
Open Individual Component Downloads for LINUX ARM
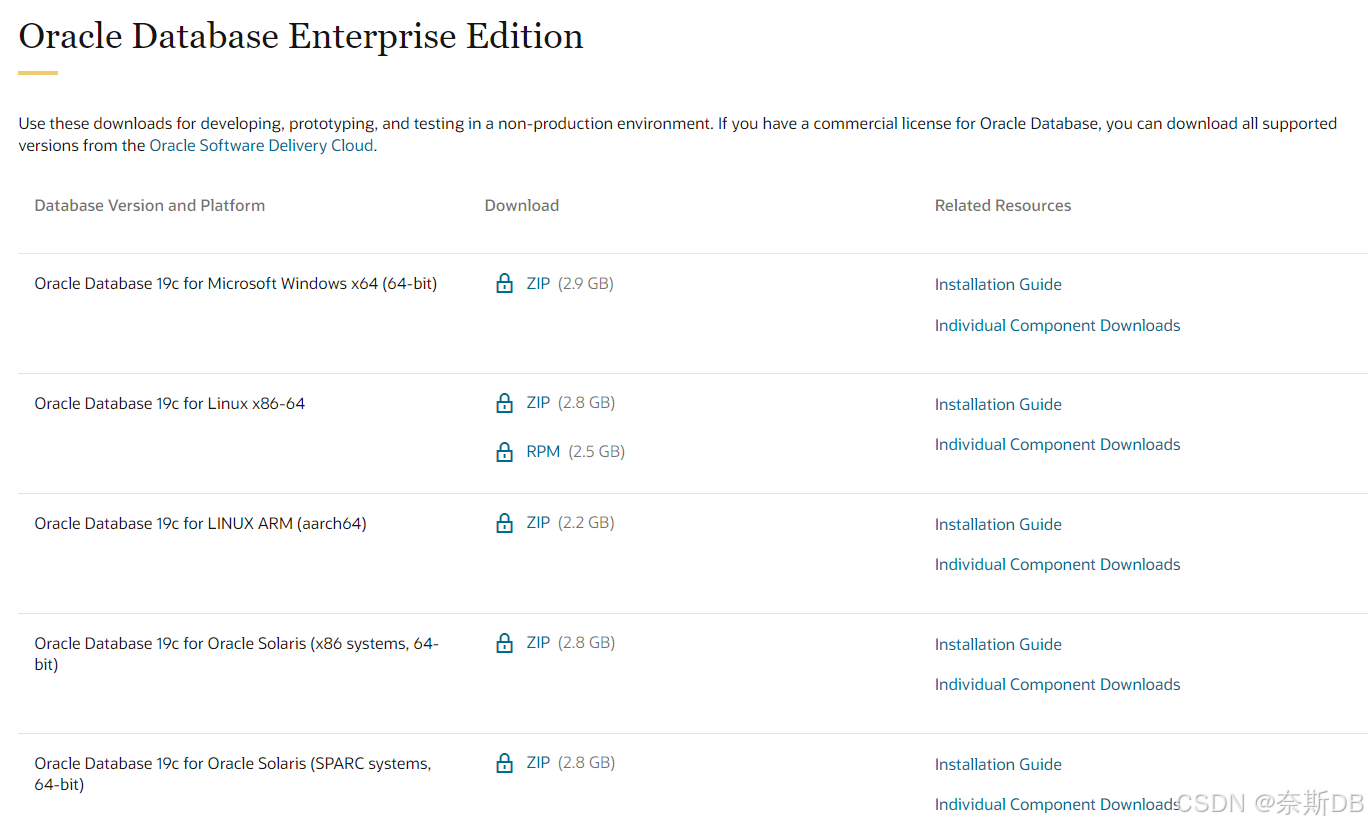tap(1057, 564)
